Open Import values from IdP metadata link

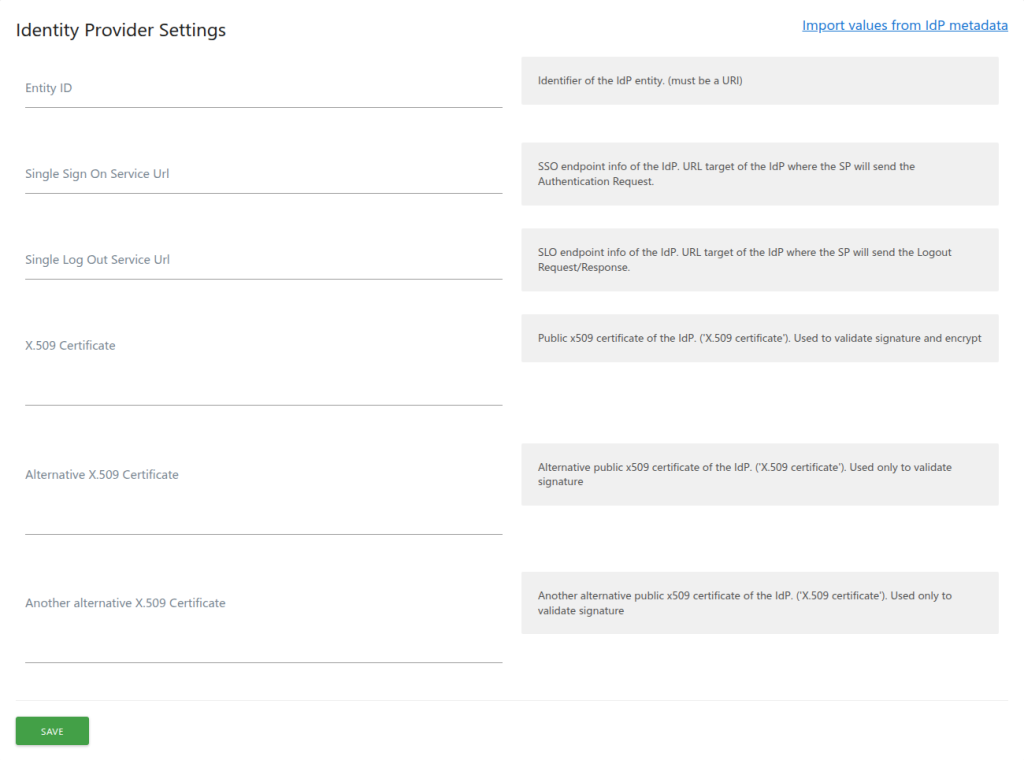point(904,25)
